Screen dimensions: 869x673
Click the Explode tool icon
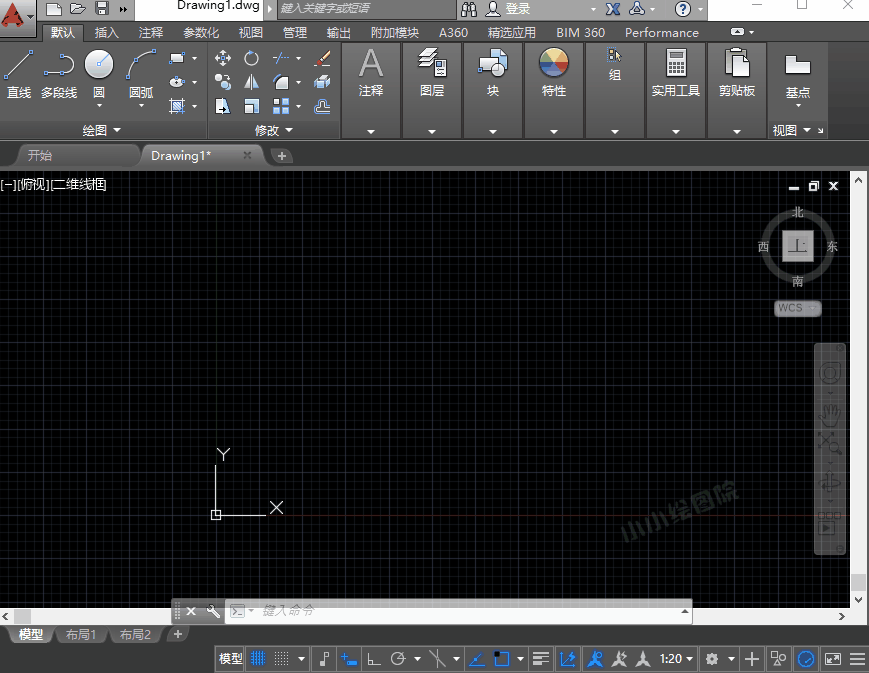coord(322,82)
